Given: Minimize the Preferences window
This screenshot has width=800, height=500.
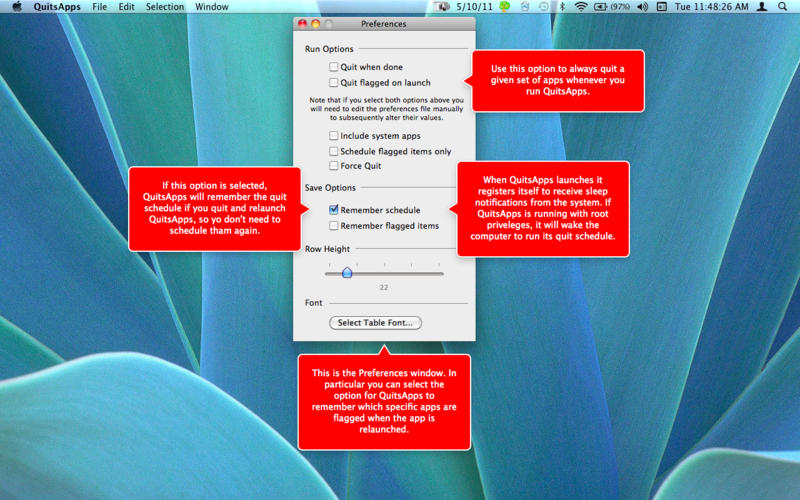Looking at the screenshot, I should 315,23.
